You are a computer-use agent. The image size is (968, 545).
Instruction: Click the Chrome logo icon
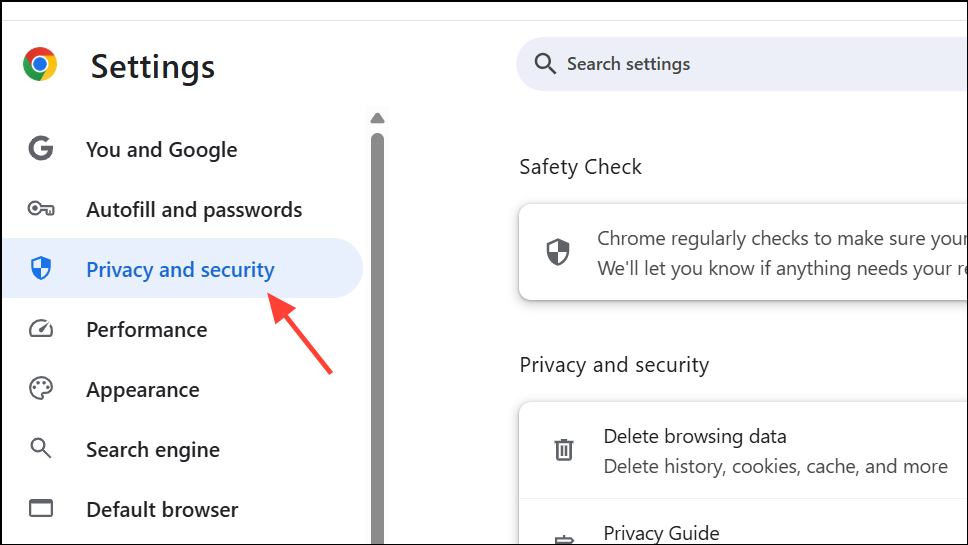click(x=40, y=64)
